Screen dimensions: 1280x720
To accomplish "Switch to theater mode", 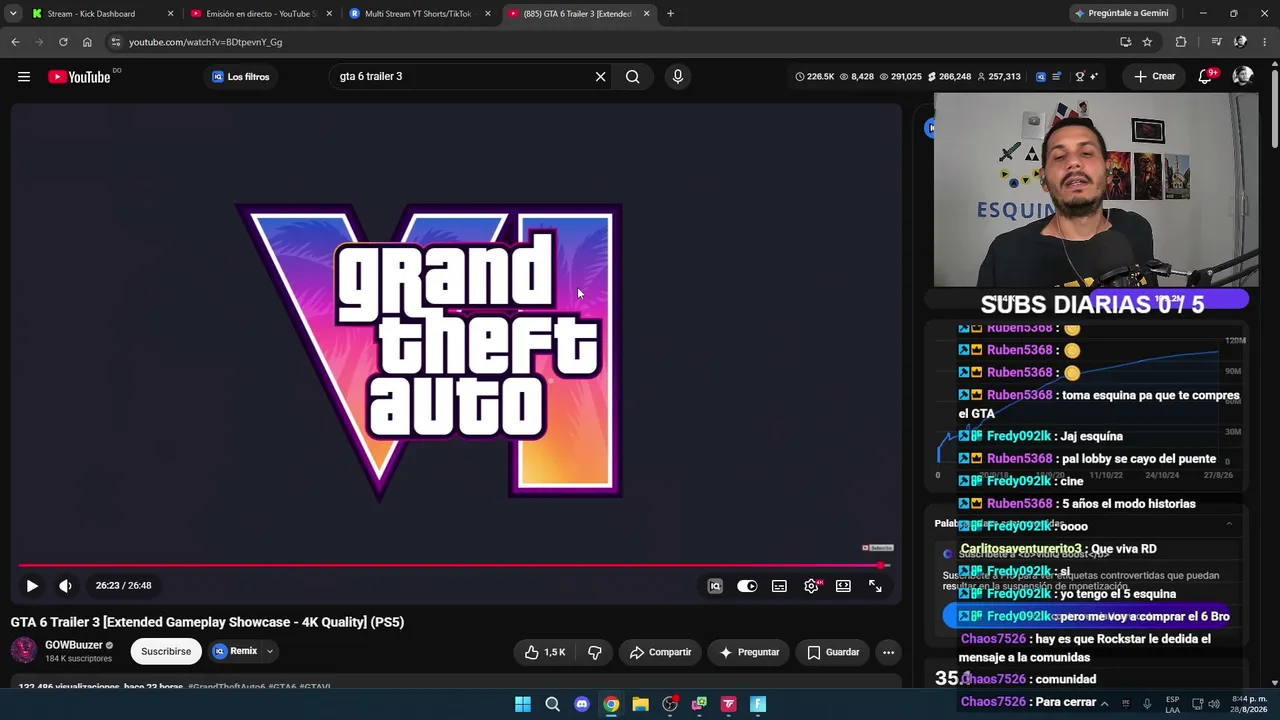I will 843,586.
